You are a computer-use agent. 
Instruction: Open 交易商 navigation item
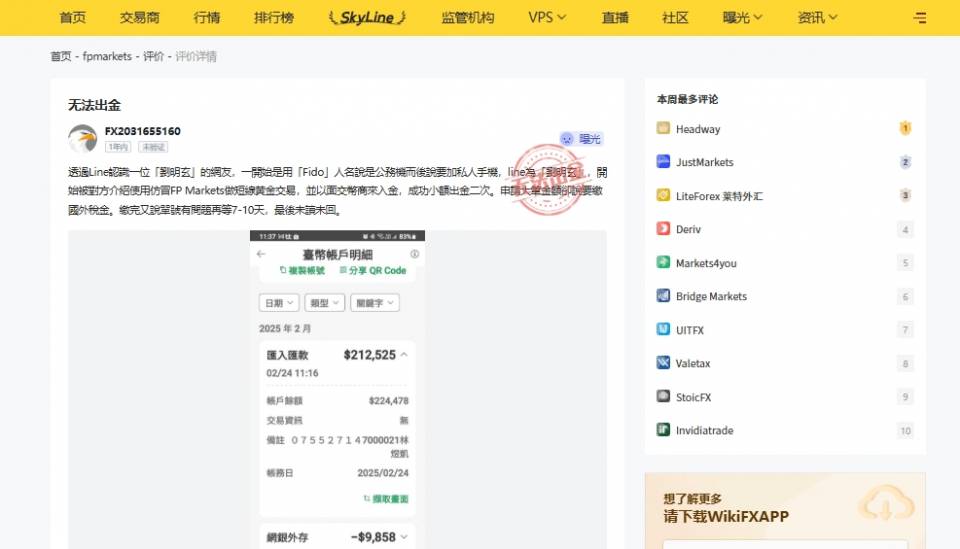pos(140,18)
